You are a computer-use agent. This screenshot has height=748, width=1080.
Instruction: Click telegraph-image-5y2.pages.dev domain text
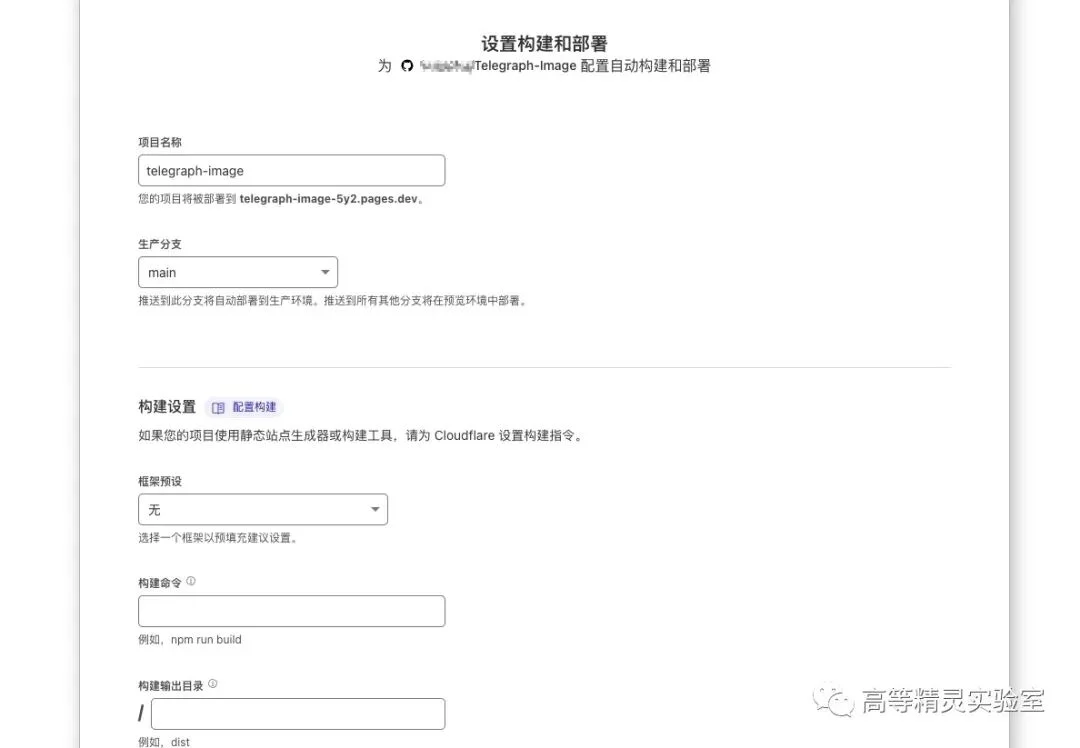pyautogui.click(x=329, y=199)
